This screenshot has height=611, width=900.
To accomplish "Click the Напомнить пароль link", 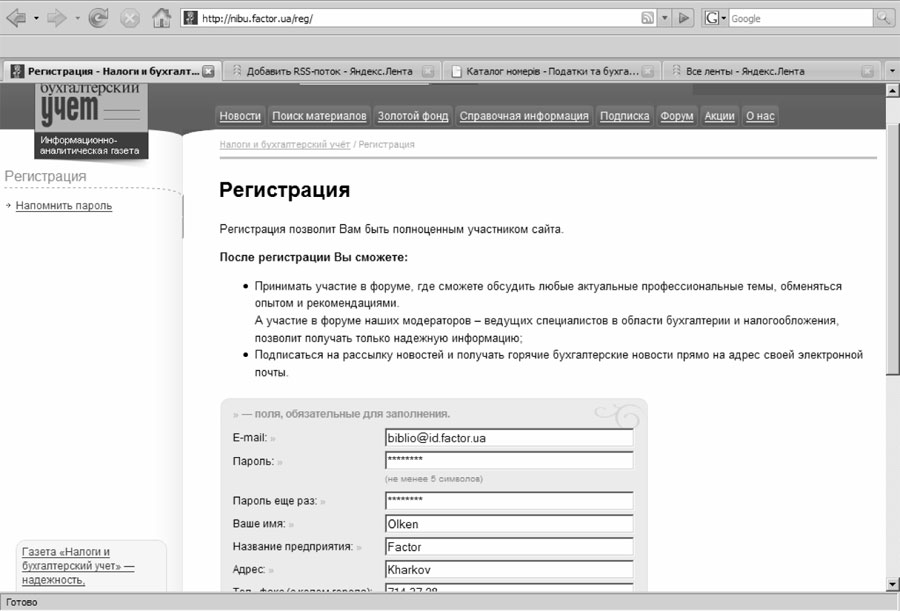I will click(x=64, y=206).
